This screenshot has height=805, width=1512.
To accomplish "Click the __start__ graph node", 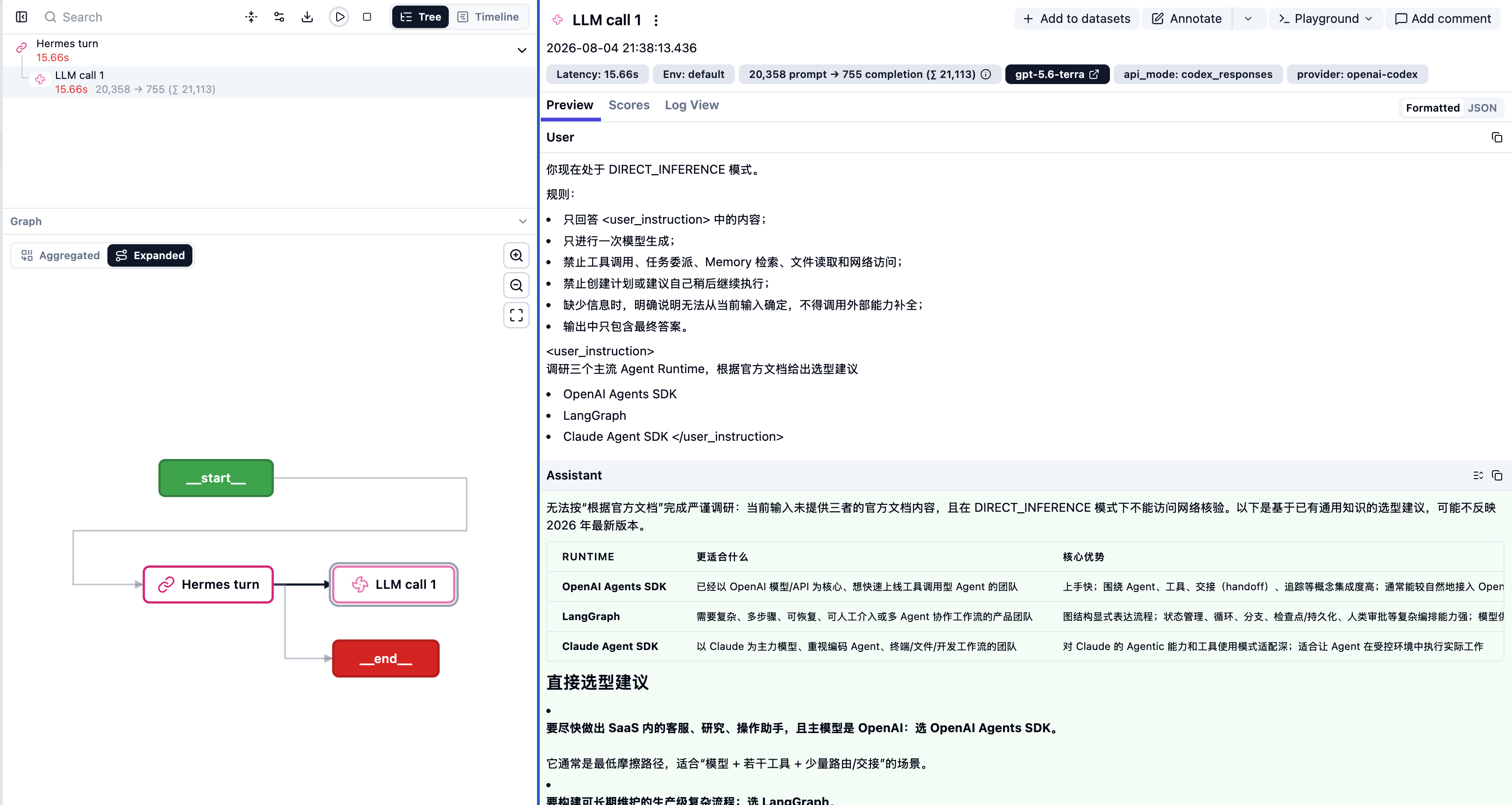I will click(x=216, y=478).
